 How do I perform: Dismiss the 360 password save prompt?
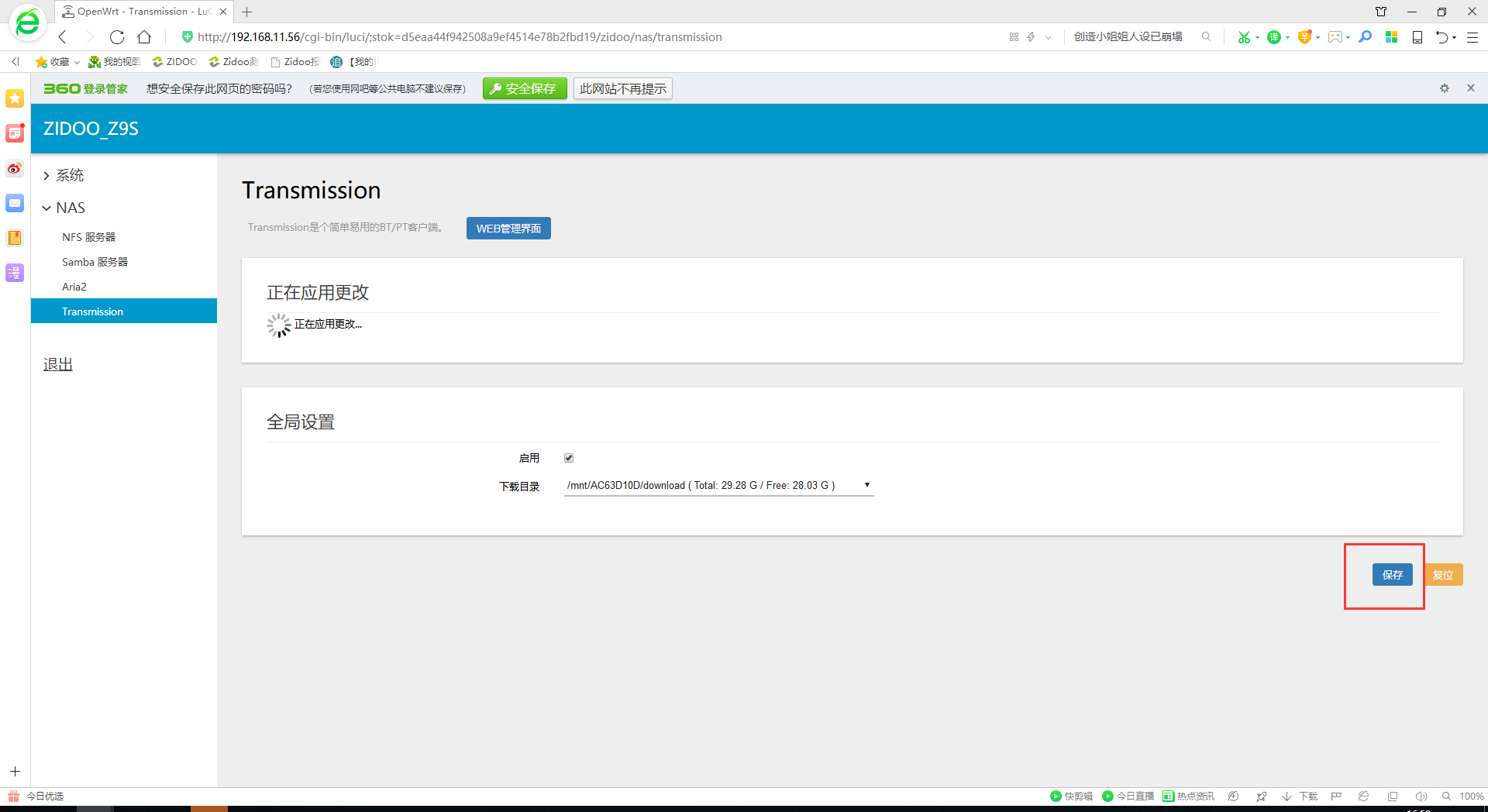pos(1470,88)
